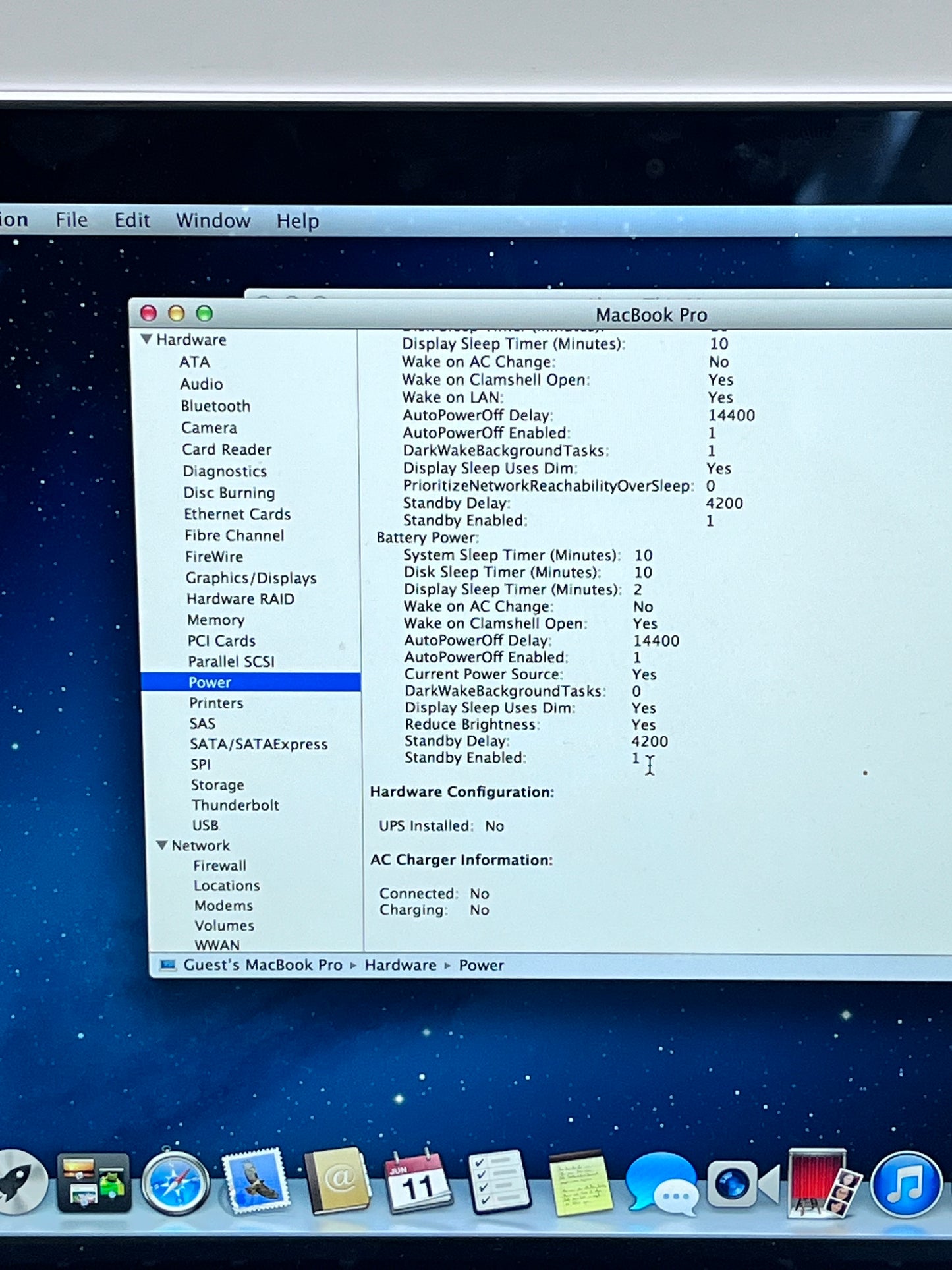Open Calendar showing June 11
Viewport: 952px width, 1270px height.
coord(418,1182)
